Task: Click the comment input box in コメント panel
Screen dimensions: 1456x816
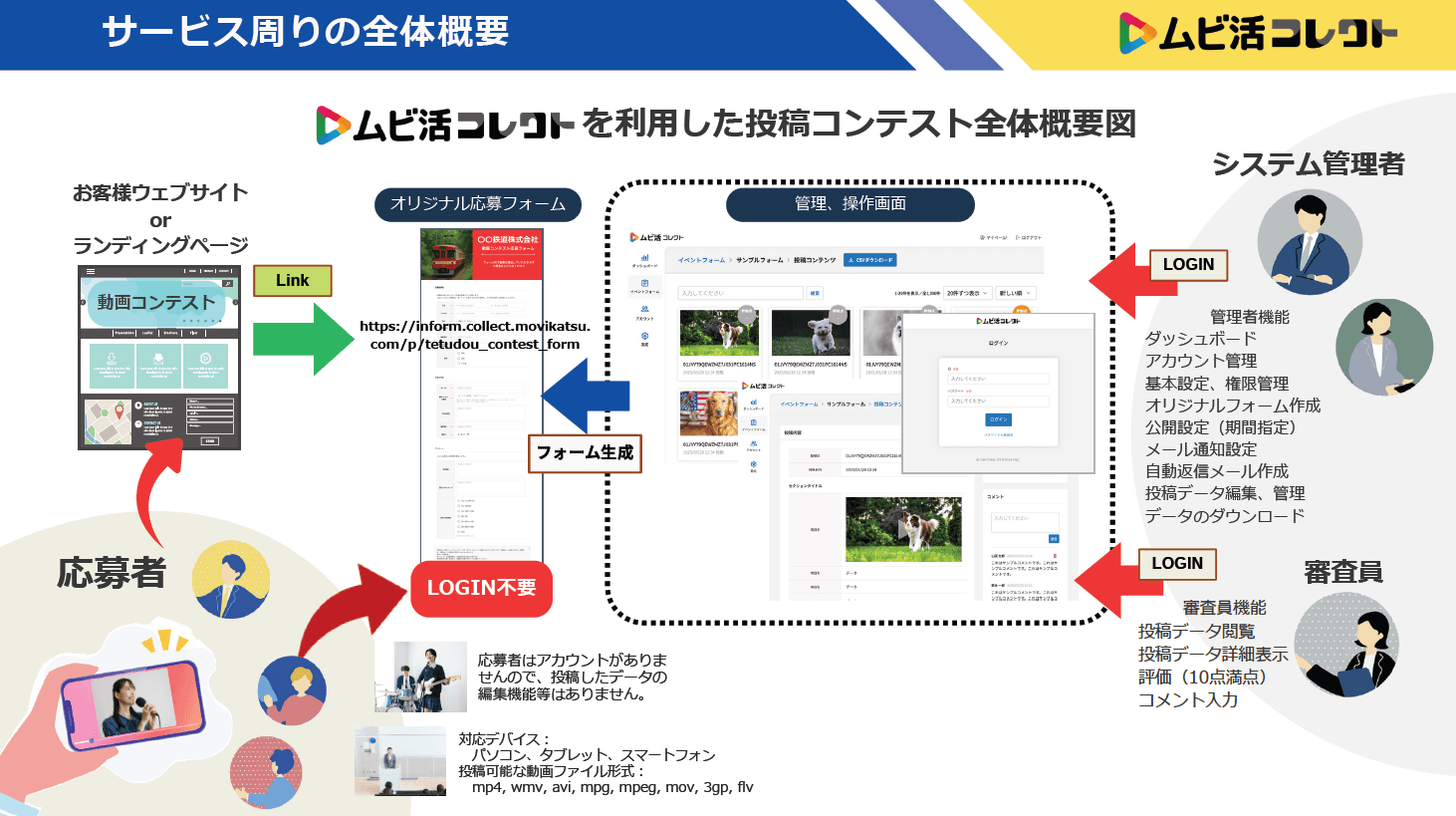Action: pos(1026,522)
